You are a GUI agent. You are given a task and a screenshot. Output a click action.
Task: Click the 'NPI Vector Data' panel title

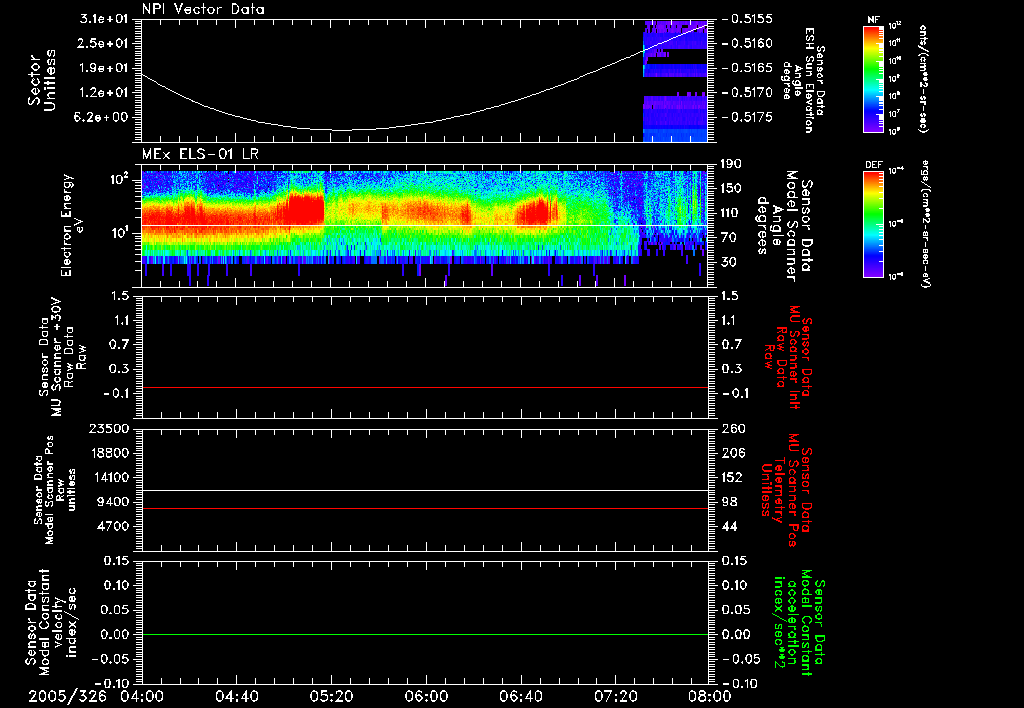(203, 9)
